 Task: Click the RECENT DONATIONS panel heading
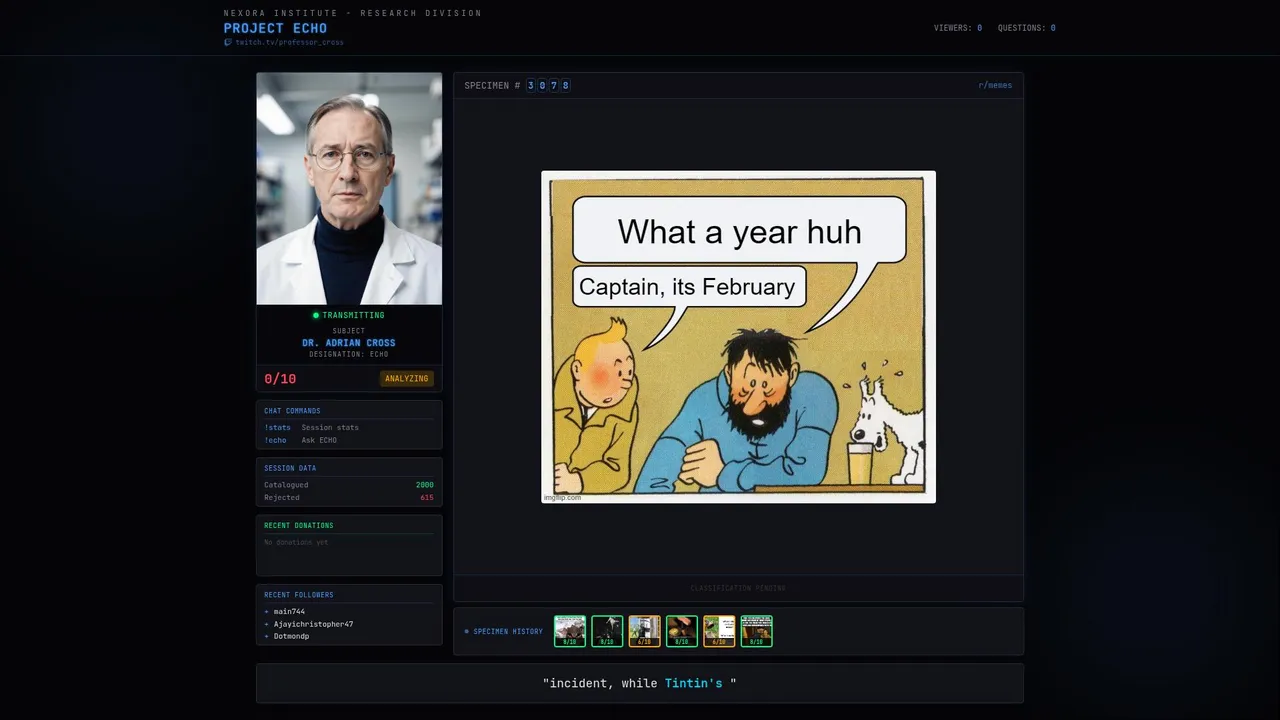(x=299, y=526)
